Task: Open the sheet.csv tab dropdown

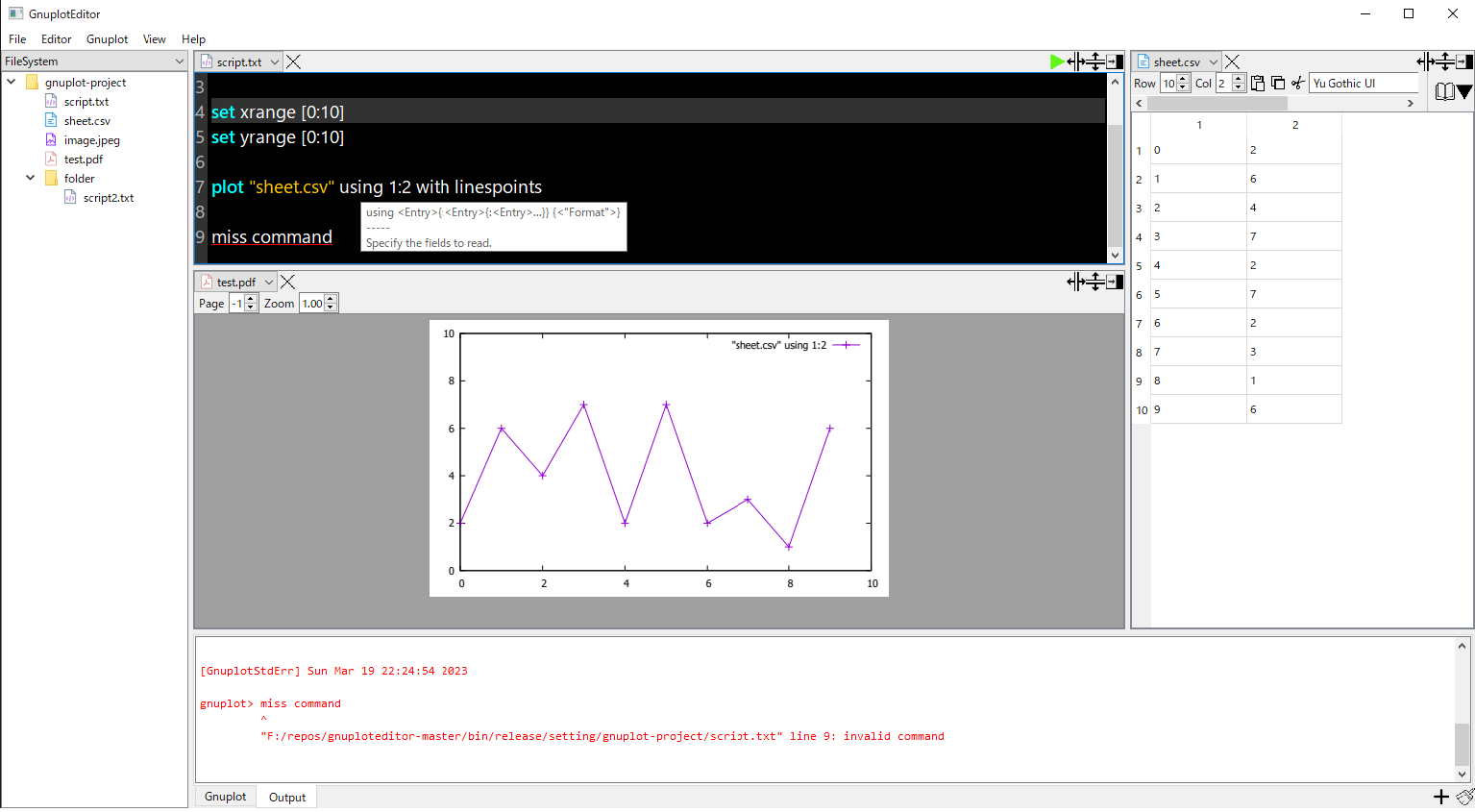Action: point(1214,62)
